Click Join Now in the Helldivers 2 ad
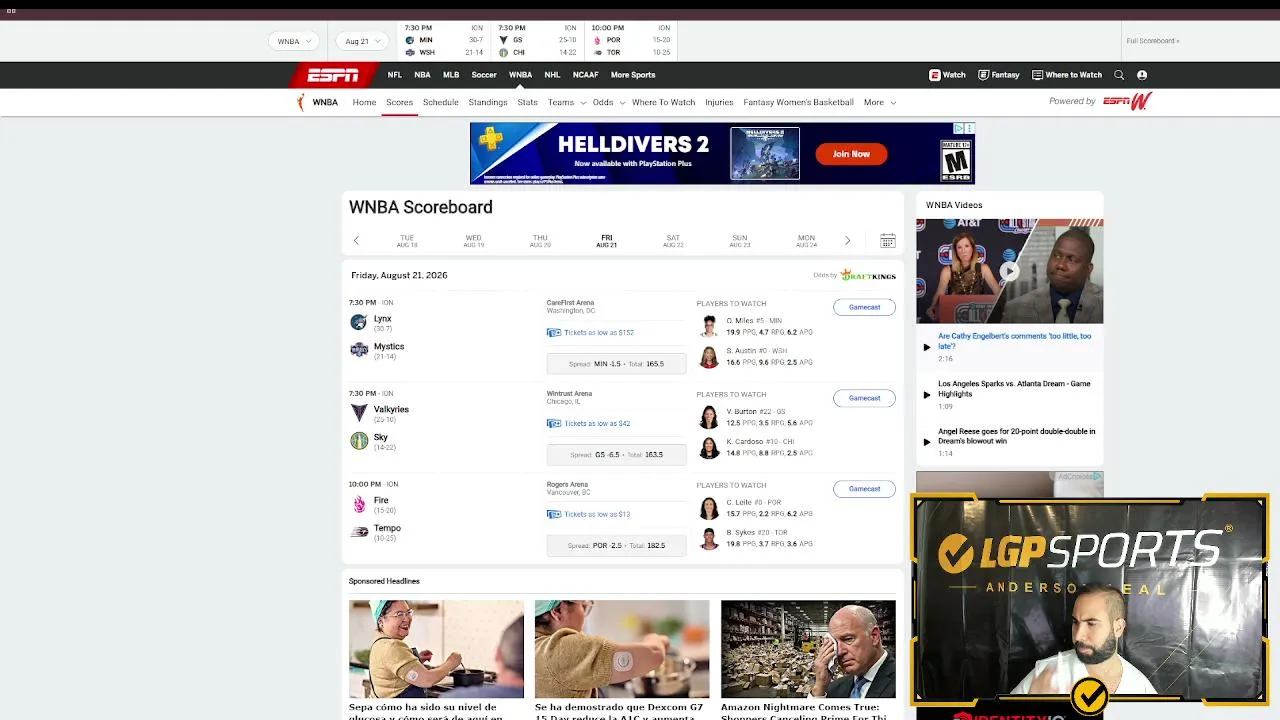The height and width of the screenshot is (720, 1280). point(851,154)
